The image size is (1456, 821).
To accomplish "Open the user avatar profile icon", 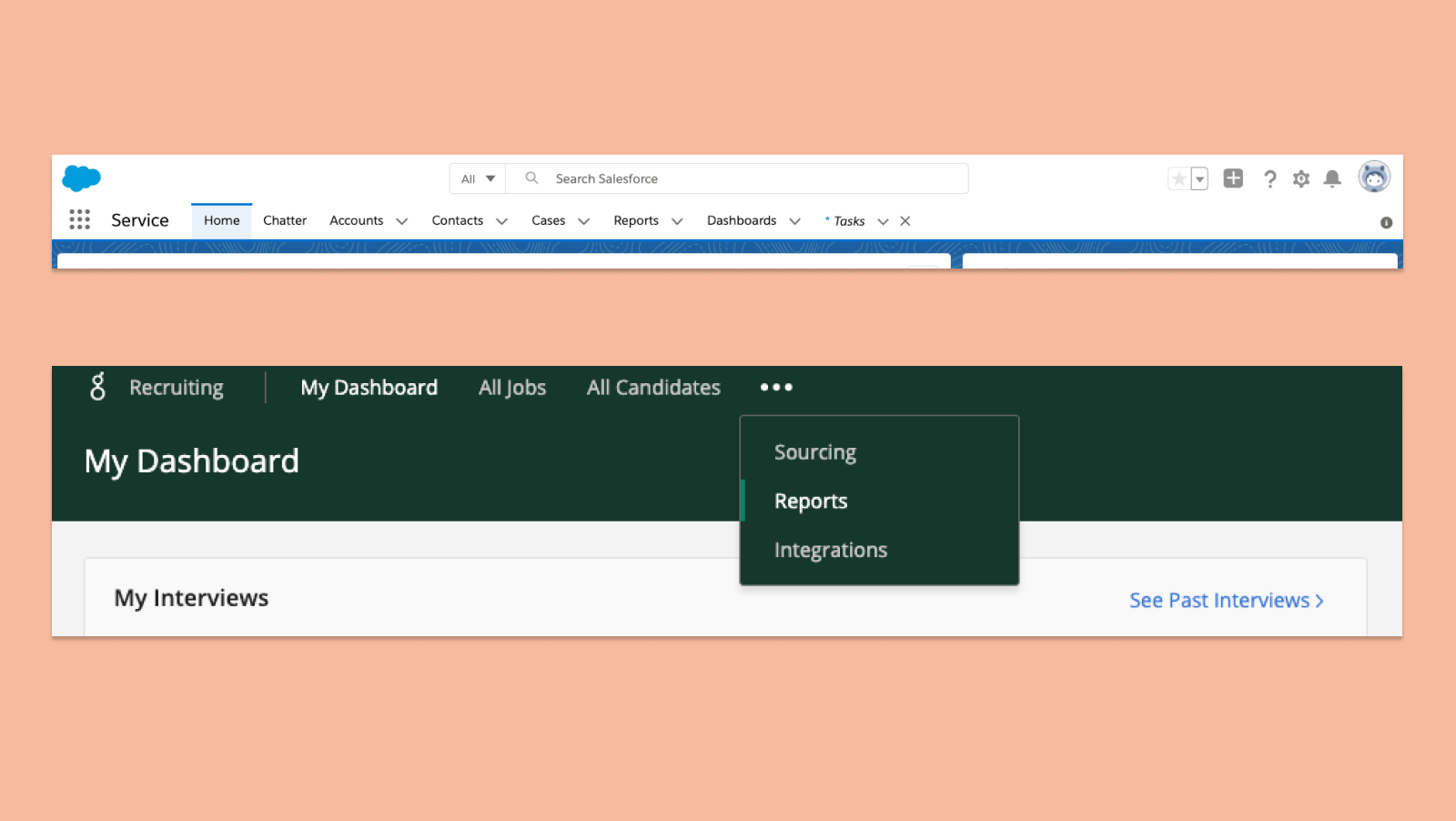I will pyautogui.click(x=1374, y=177).
